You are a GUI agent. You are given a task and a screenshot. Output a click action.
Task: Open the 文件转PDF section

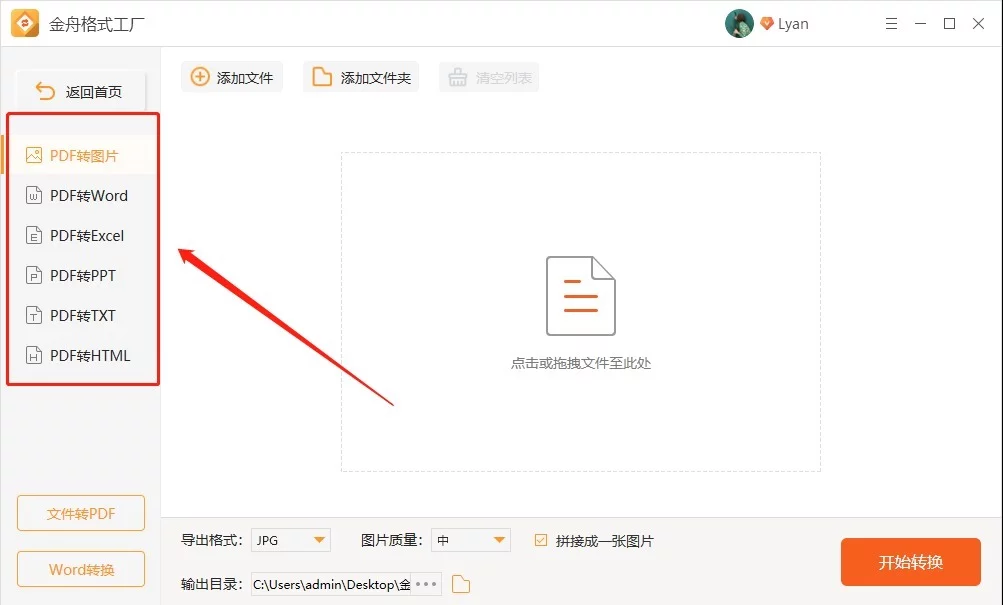pos(81,513)
